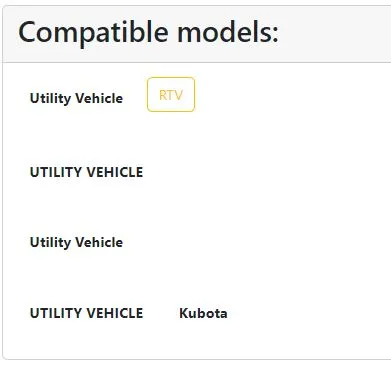Open the RTV series tag
Image resolution: width=391 pixels, height=367 pixels.
(x=171, y=94)
